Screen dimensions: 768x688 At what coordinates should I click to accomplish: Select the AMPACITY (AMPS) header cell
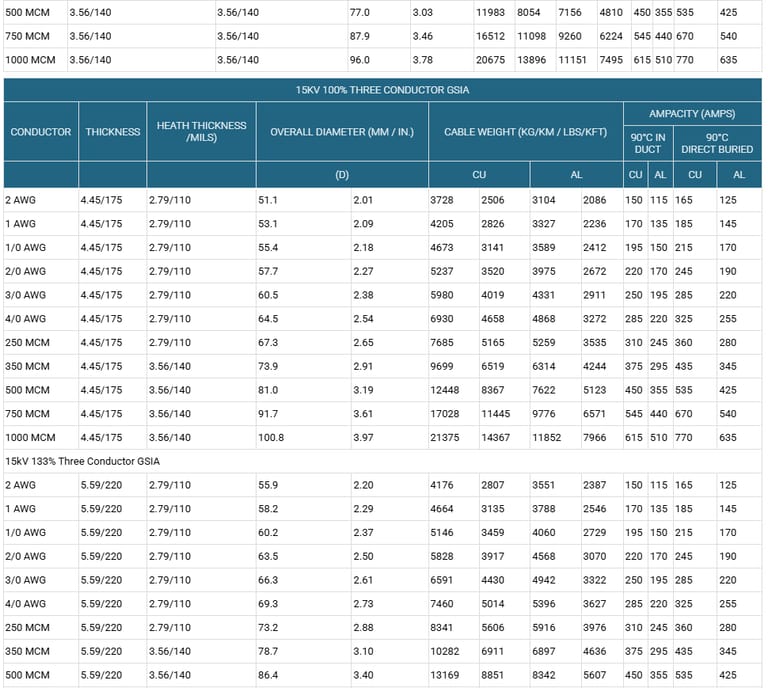click(x=692, y=114)
